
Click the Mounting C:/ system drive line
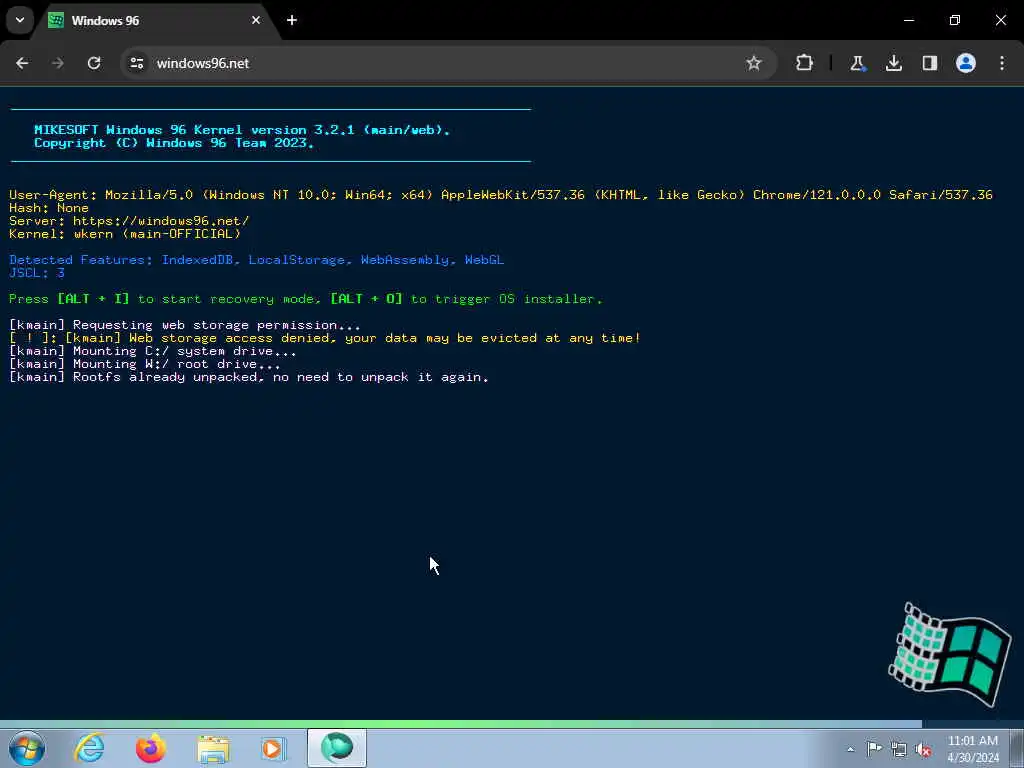153,351
